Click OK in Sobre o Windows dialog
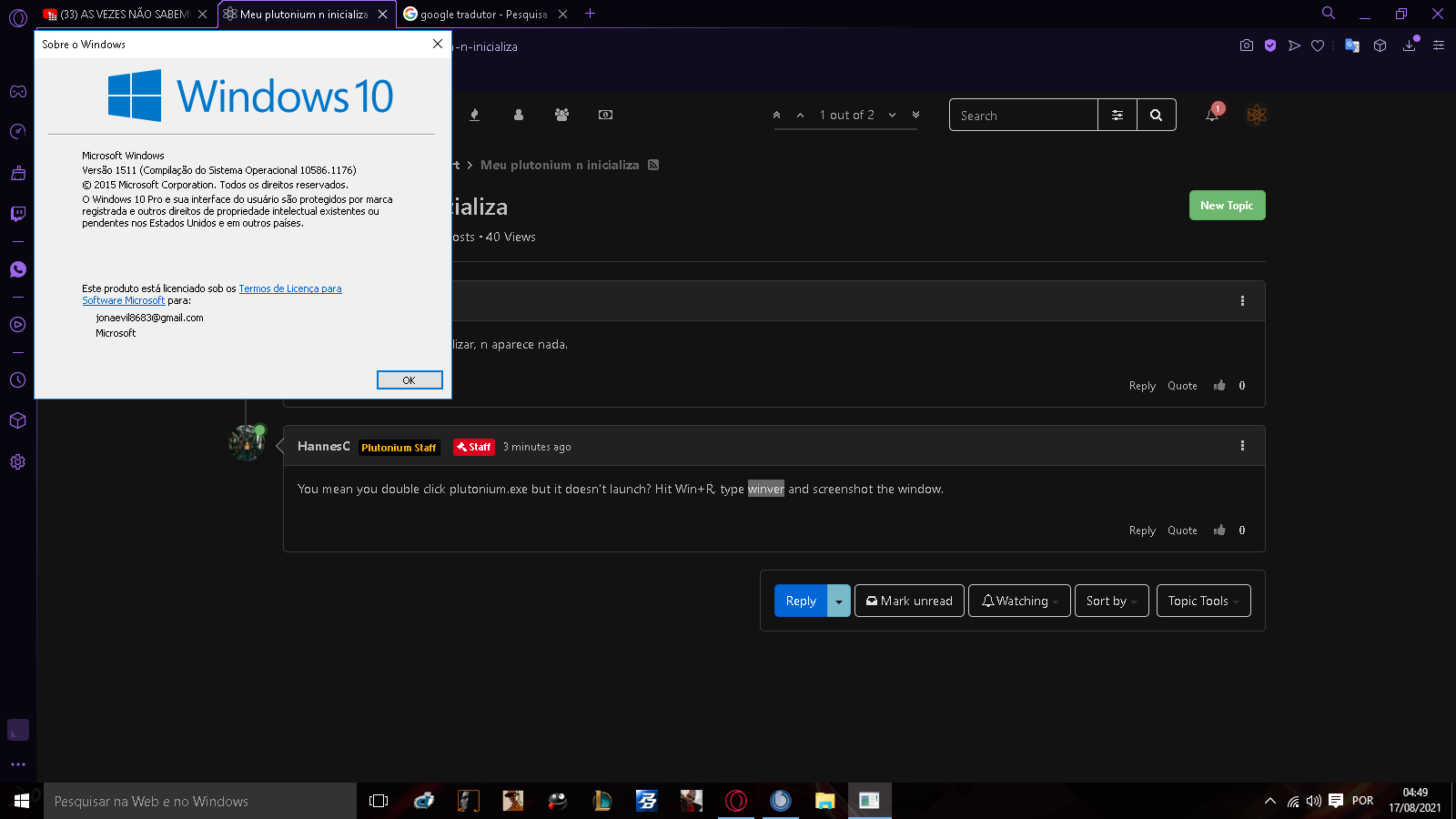 tap(409, 380)
